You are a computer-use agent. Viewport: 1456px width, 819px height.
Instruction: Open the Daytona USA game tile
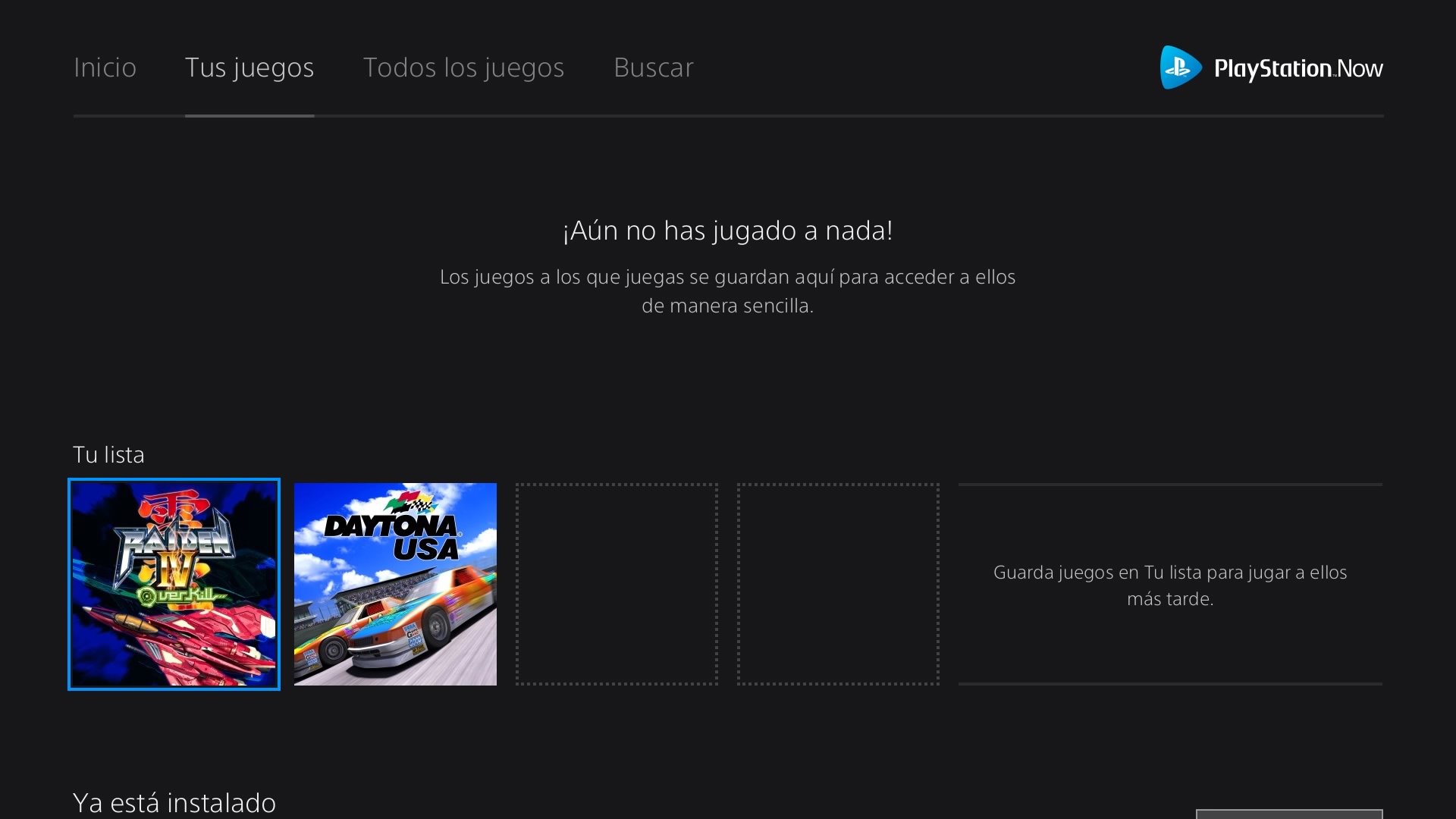[x=395, y=584]
